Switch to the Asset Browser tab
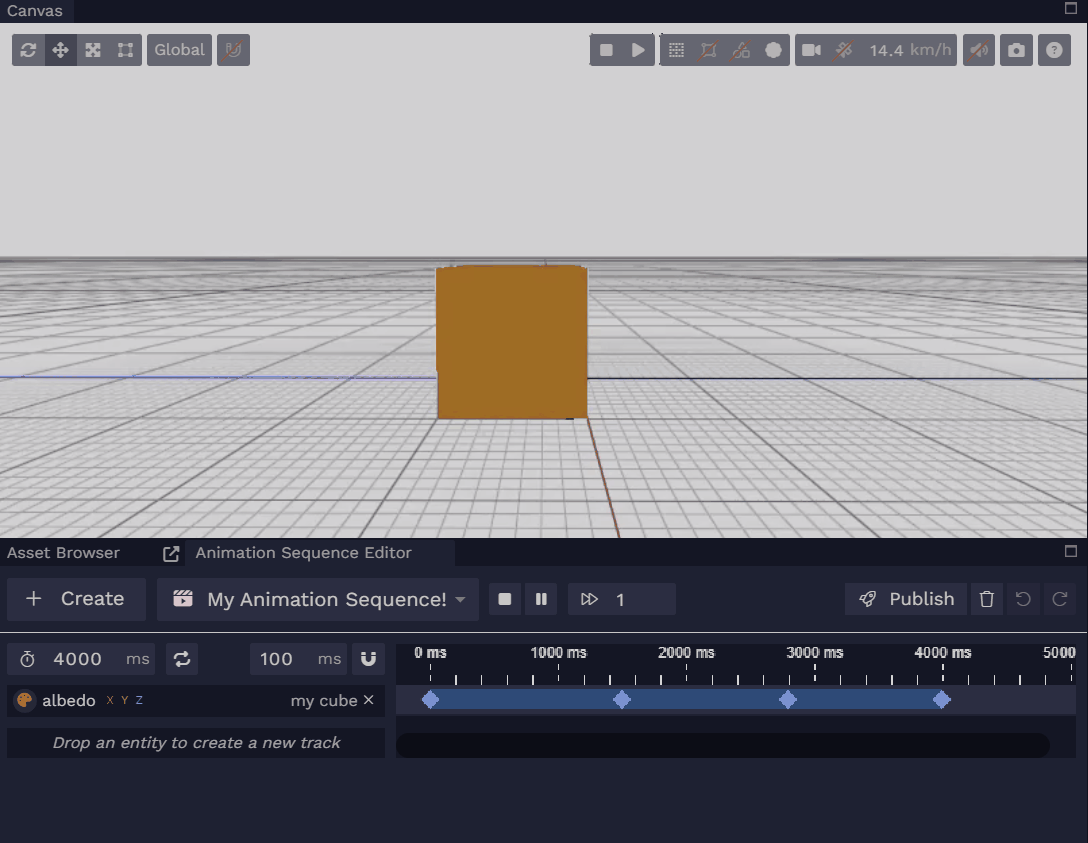This screenshot has height=843, width=1088. click(63, 553)
